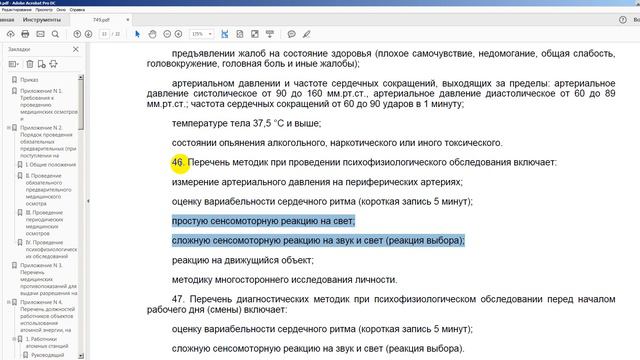640x360 pixels.
Task: Click the text 'температуре тела 37,5 °С и выше'
Action: tap(246, 123)
